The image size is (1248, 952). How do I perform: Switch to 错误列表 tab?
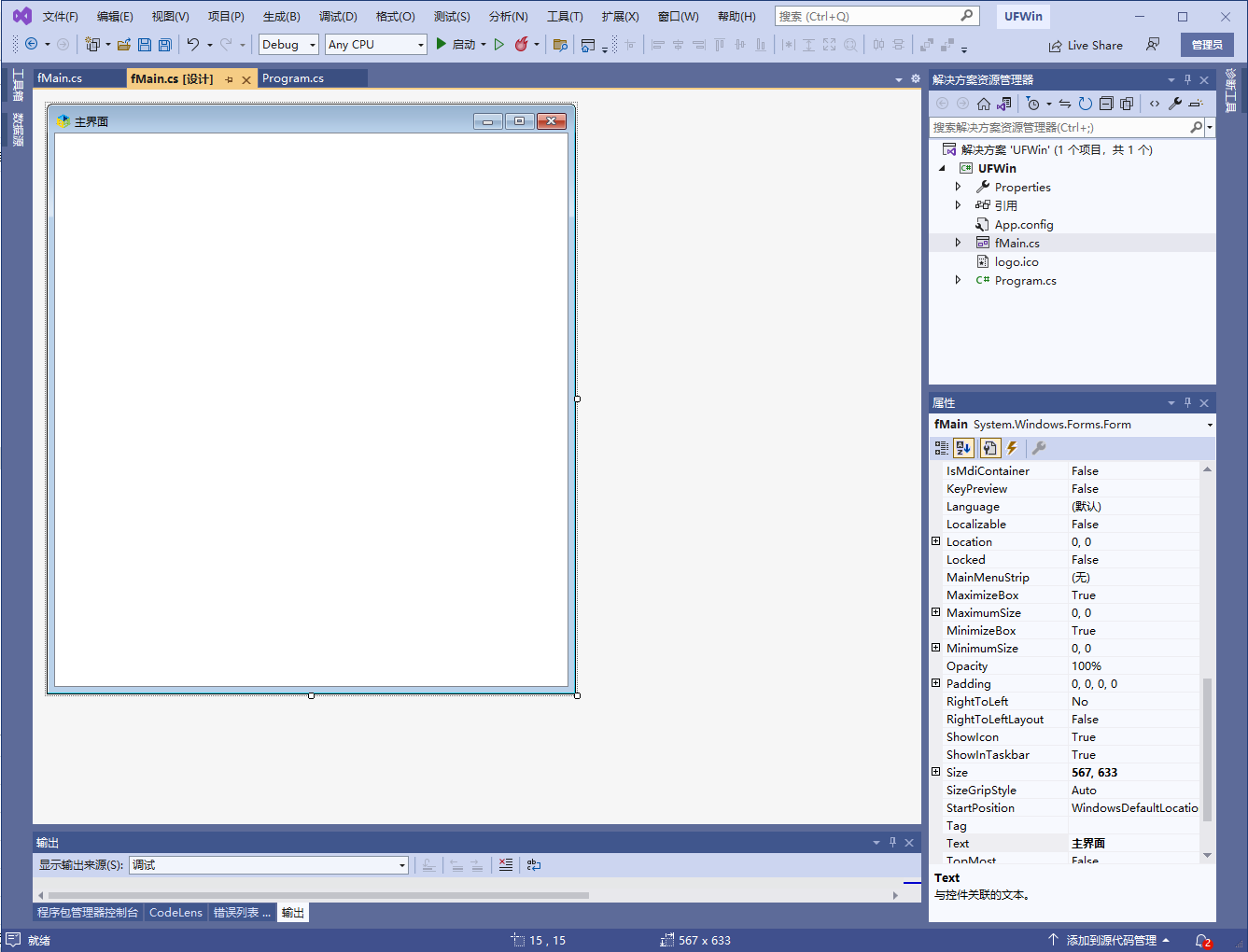pos(242,913)
